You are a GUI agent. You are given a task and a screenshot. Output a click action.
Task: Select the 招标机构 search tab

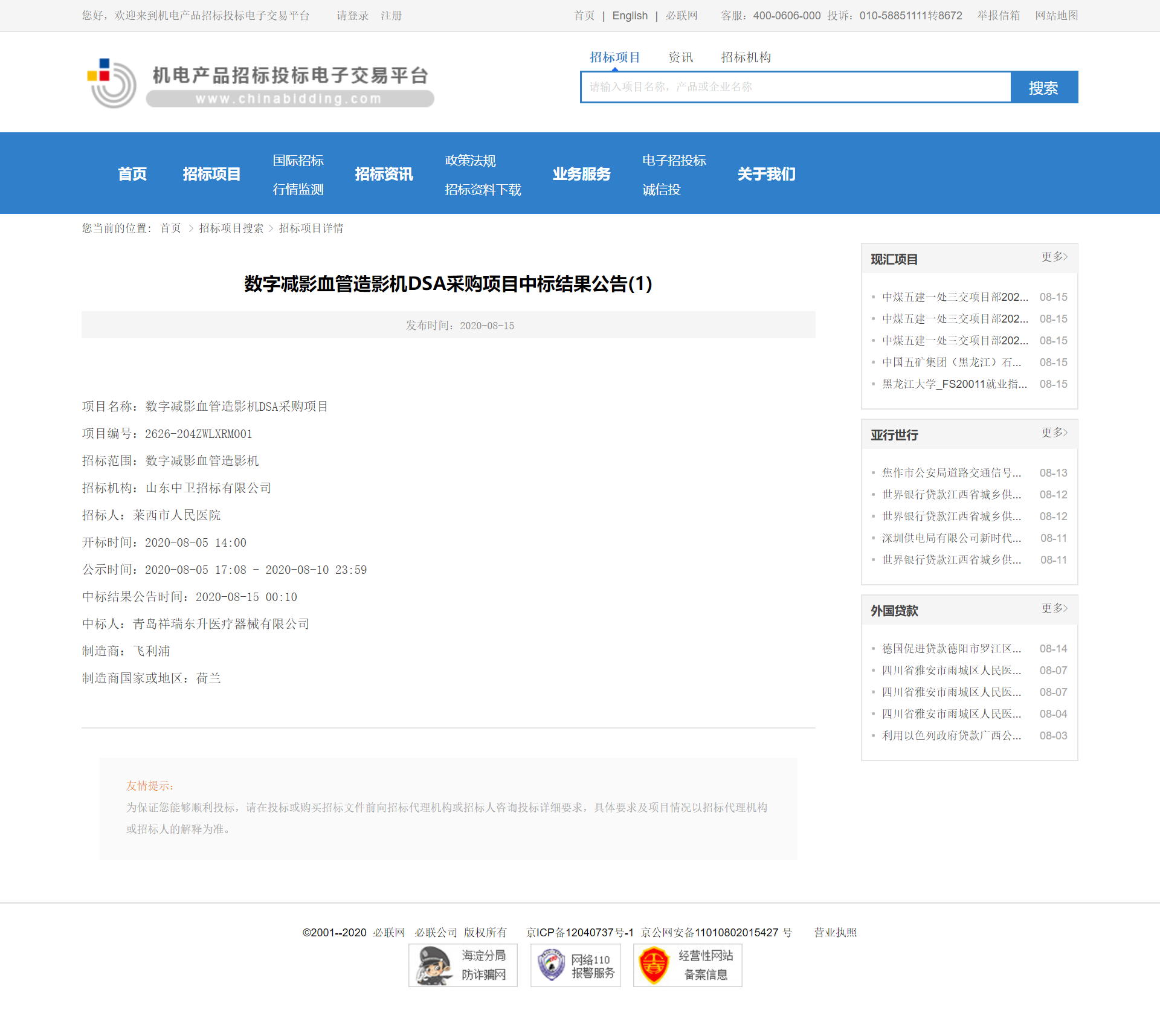(746, 57)
